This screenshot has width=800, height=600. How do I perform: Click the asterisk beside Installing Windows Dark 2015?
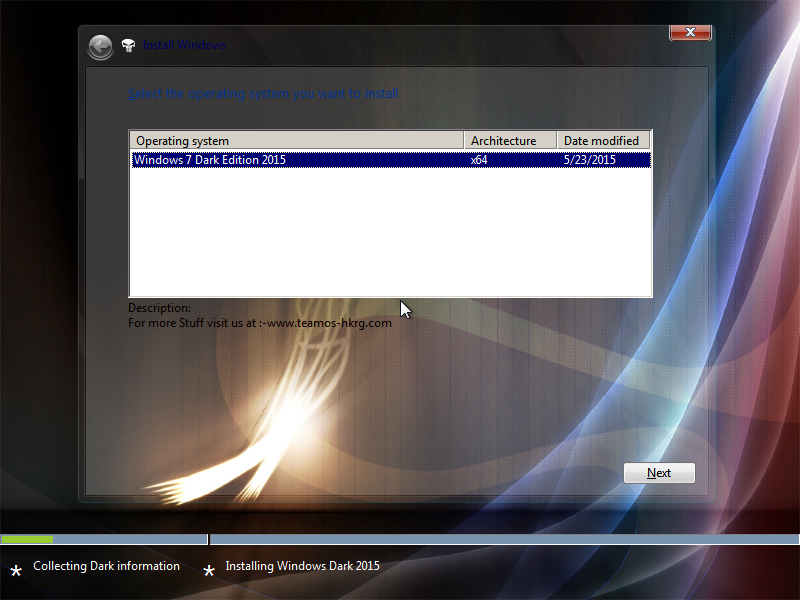click(x=209, y=571)
